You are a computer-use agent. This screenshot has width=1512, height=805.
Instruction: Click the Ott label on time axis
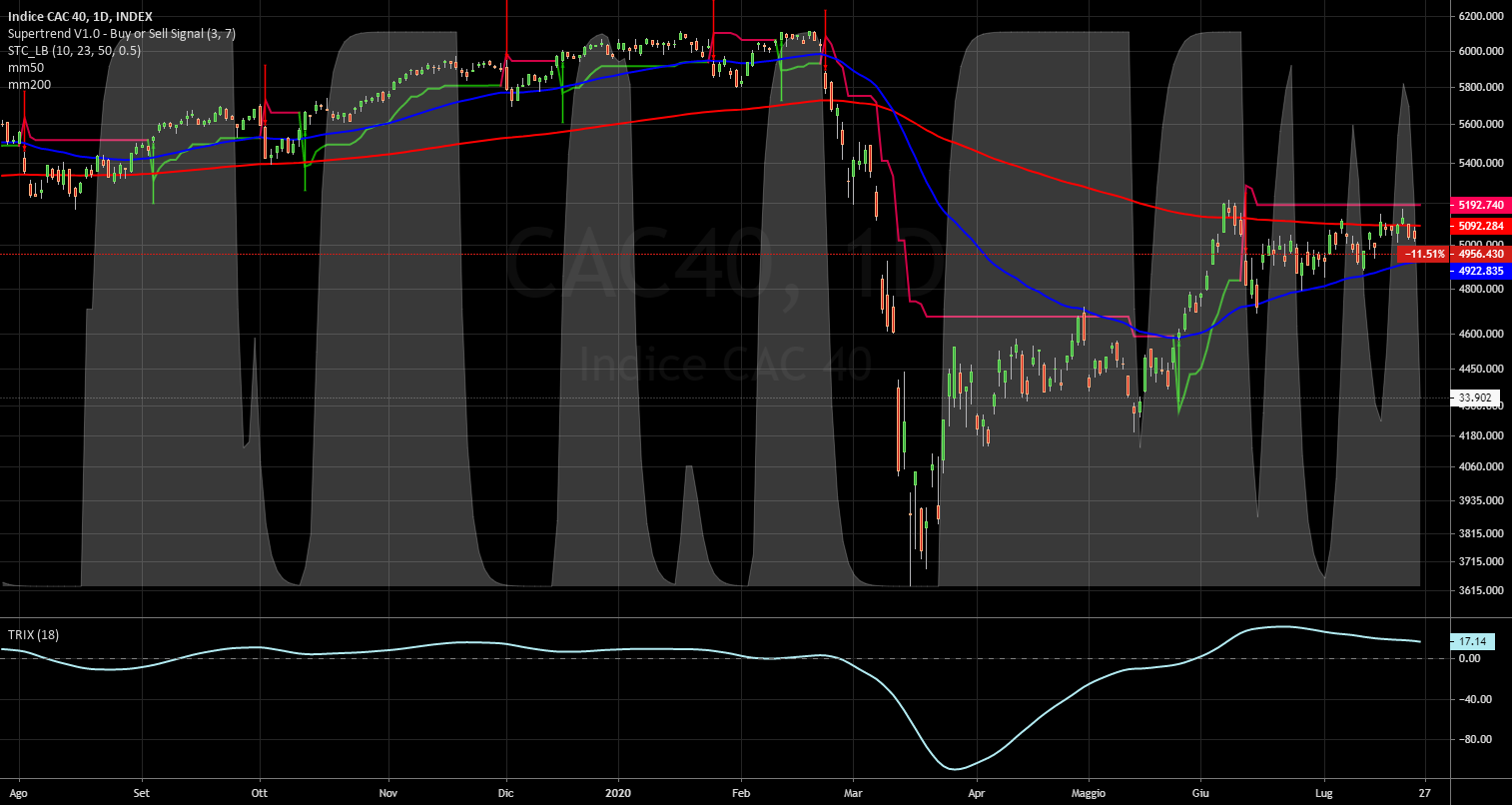260,794
